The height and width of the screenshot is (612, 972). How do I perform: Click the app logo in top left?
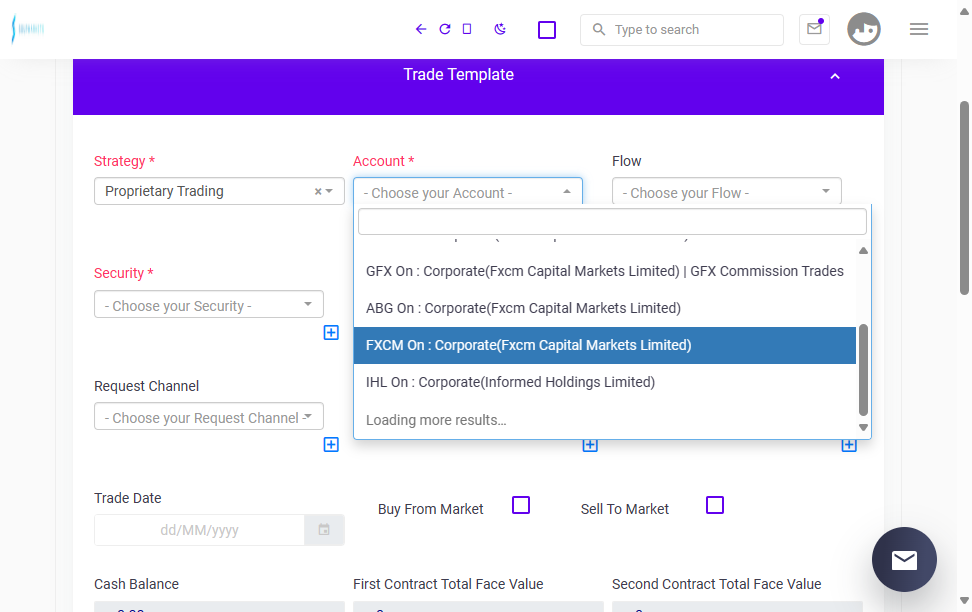[x=28, y=29]
